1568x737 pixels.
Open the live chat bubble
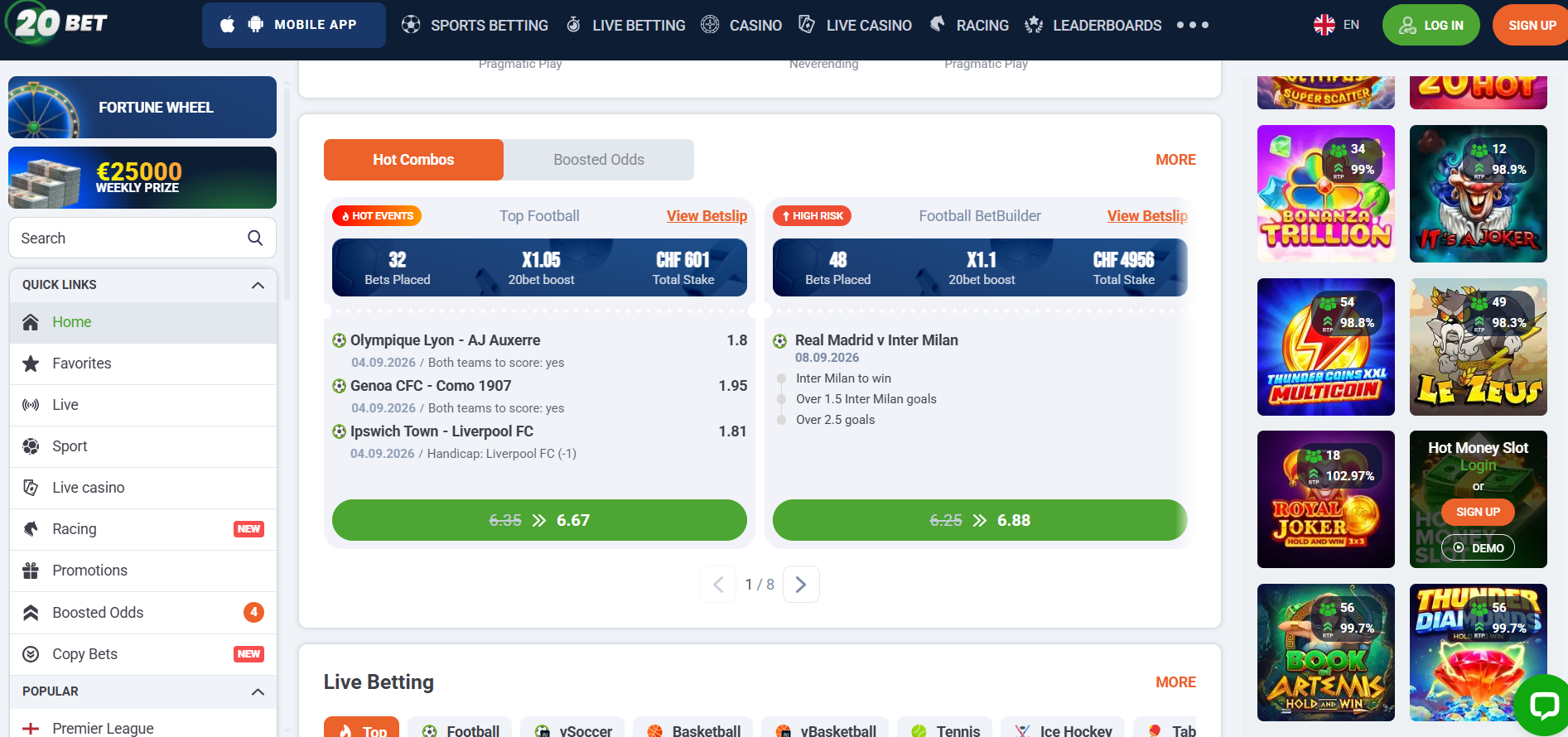tap(1544, 705)
